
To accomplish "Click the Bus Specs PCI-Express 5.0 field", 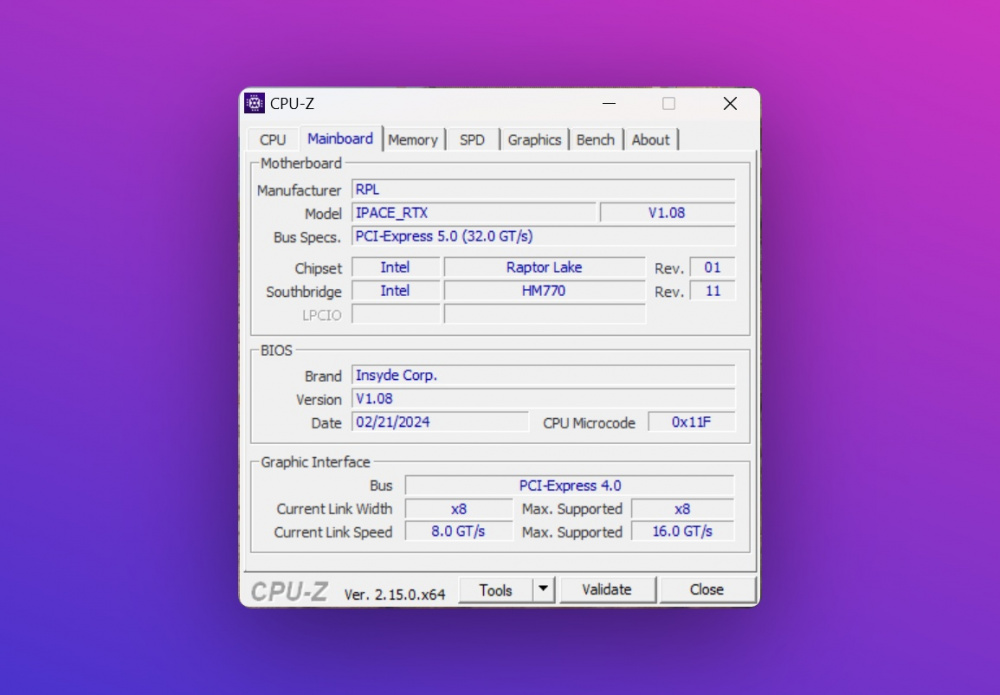I will [543, 236].
